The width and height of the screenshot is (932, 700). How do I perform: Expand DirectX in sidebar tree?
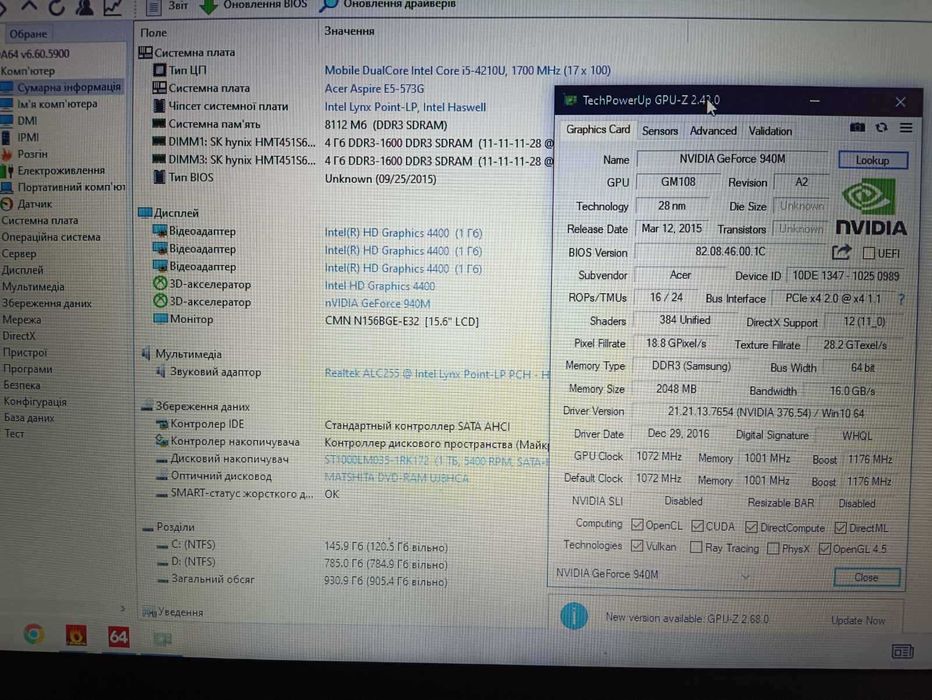[x=18, y=336]
